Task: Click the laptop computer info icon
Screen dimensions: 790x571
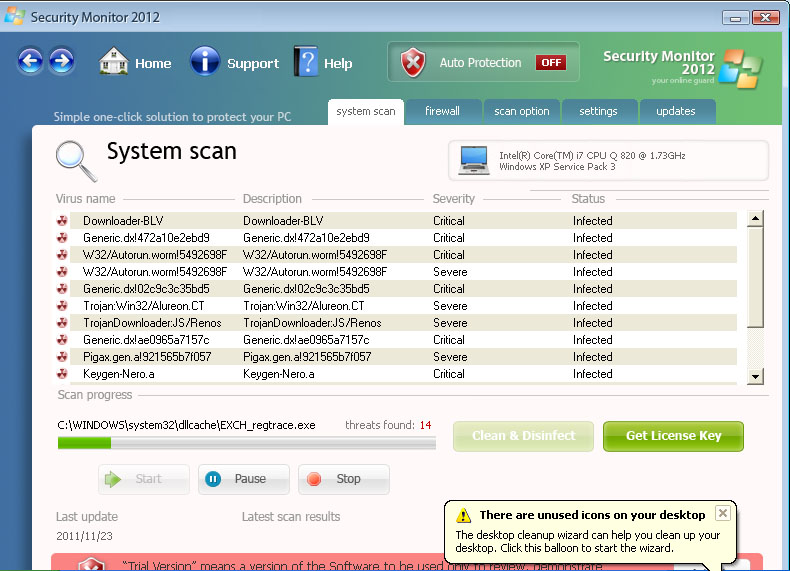Action: pyautogui.click(x=474, y=160)
